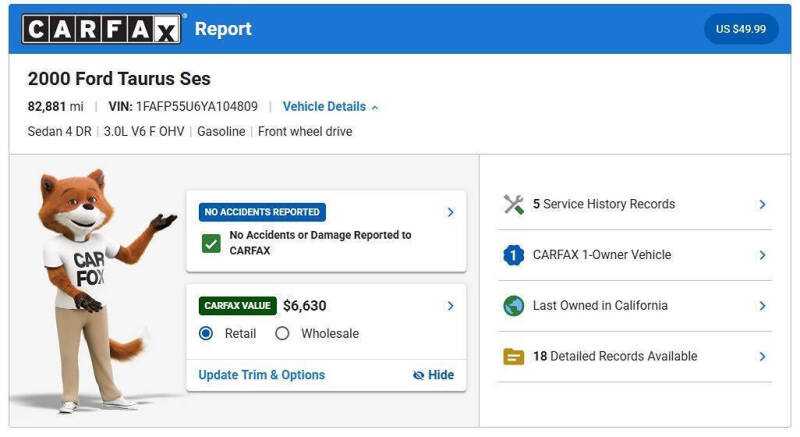Click the yellow detailed records folder icon
The image size is (800, 437).
click(x=514, y=356)
